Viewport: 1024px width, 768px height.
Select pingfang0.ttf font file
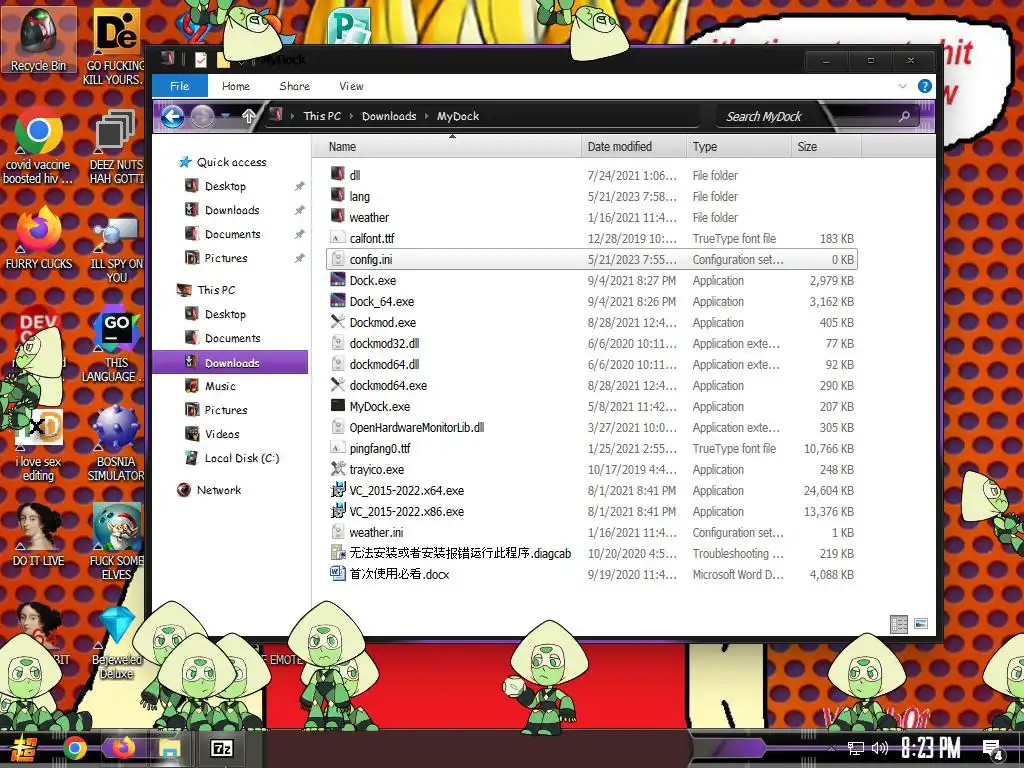point(592,449)
